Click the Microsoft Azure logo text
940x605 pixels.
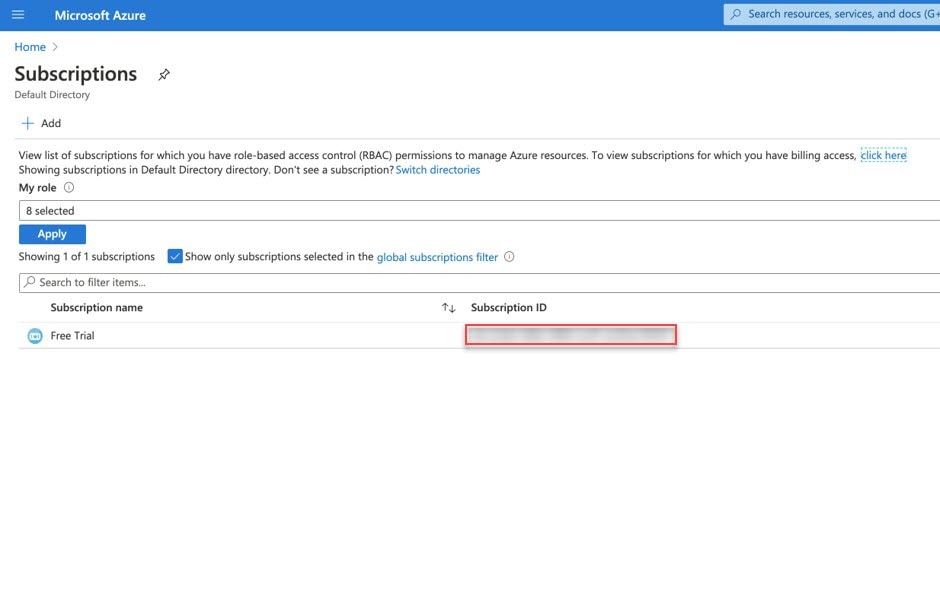pyautogui.click(x=100, y=15)
